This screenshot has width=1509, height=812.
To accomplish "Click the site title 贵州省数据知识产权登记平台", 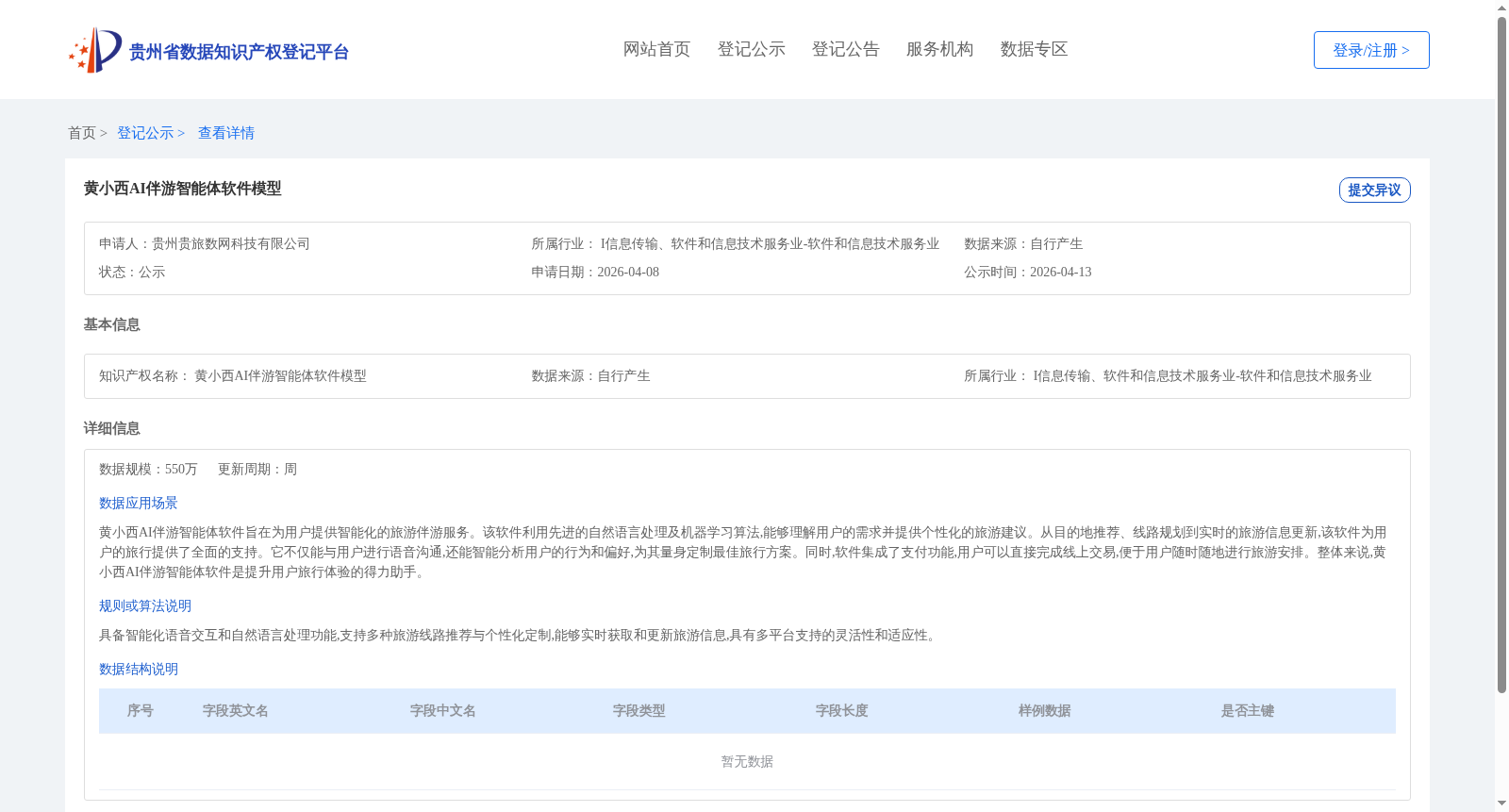I will pyautogui.click(x=239, y=52).
